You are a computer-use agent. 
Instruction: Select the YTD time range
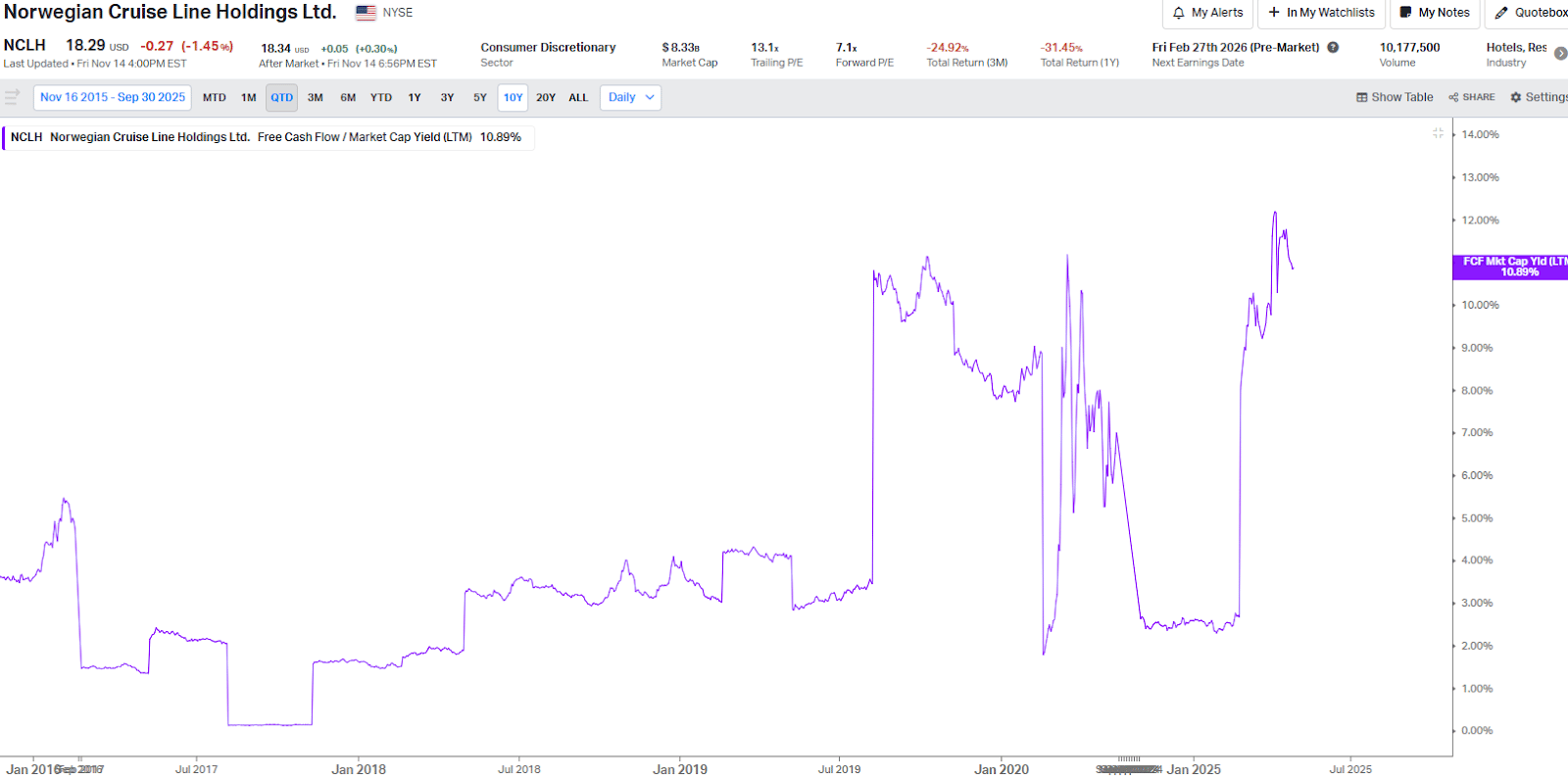(x=381, y=98)
